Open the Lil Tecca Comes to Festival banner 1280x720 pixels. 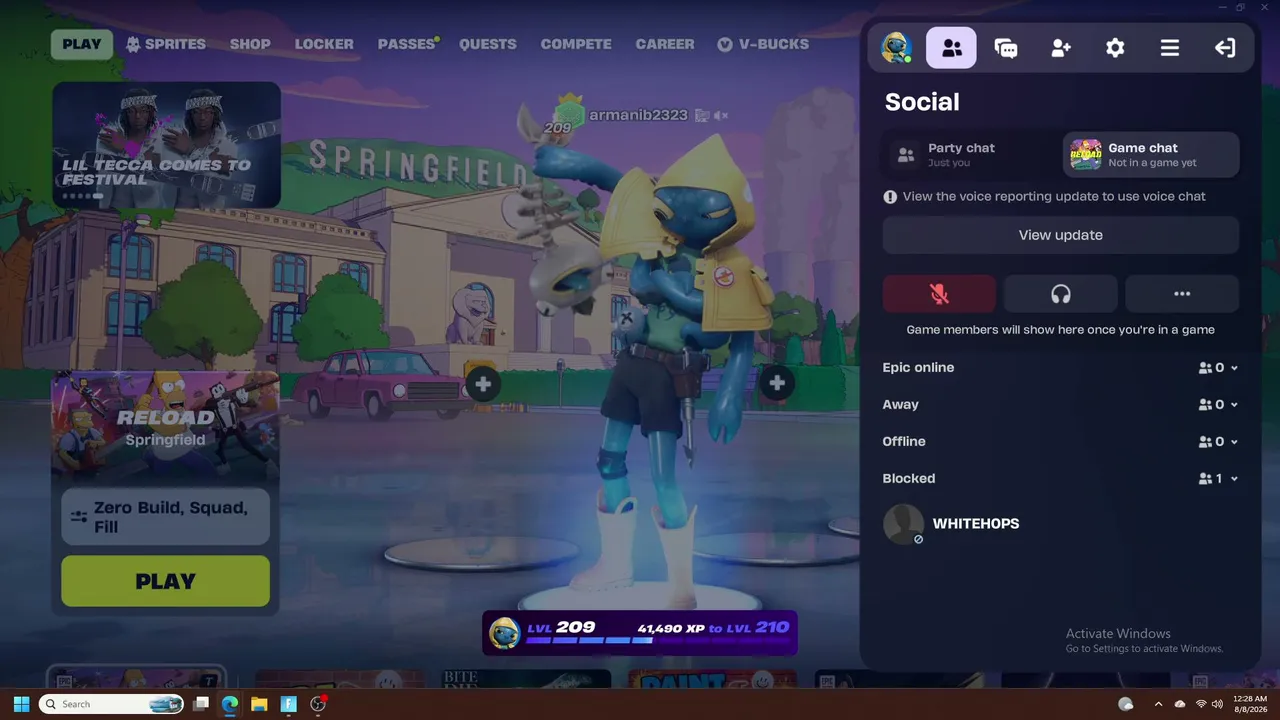click(166, 145)
